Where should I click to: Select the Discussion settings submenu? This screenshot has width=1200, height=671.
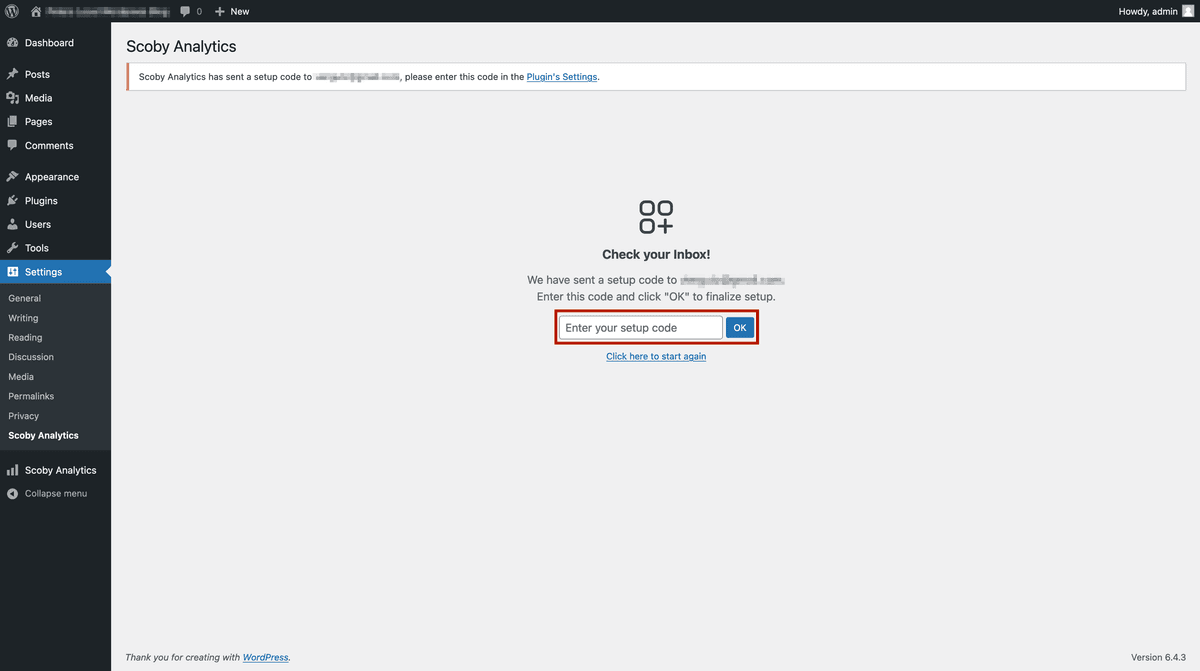point(31,357)
